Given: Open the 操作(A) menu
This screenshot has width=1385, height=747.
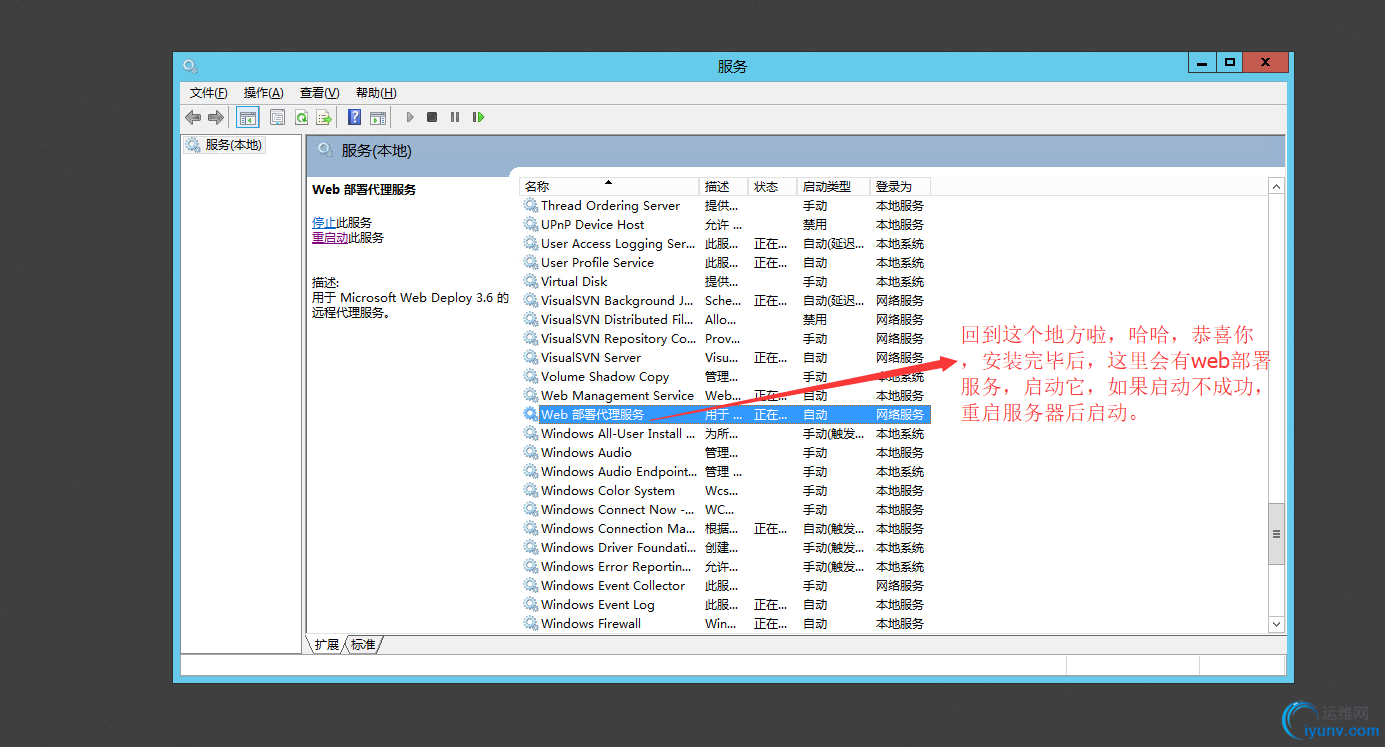Looking at the screenshot, I should 264,93.
